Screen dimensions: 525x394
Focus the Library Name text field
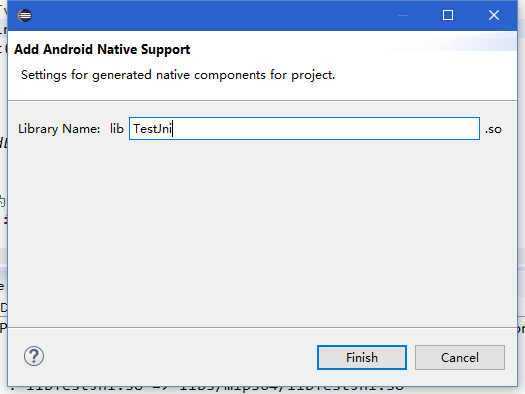(x=304, y=129)
